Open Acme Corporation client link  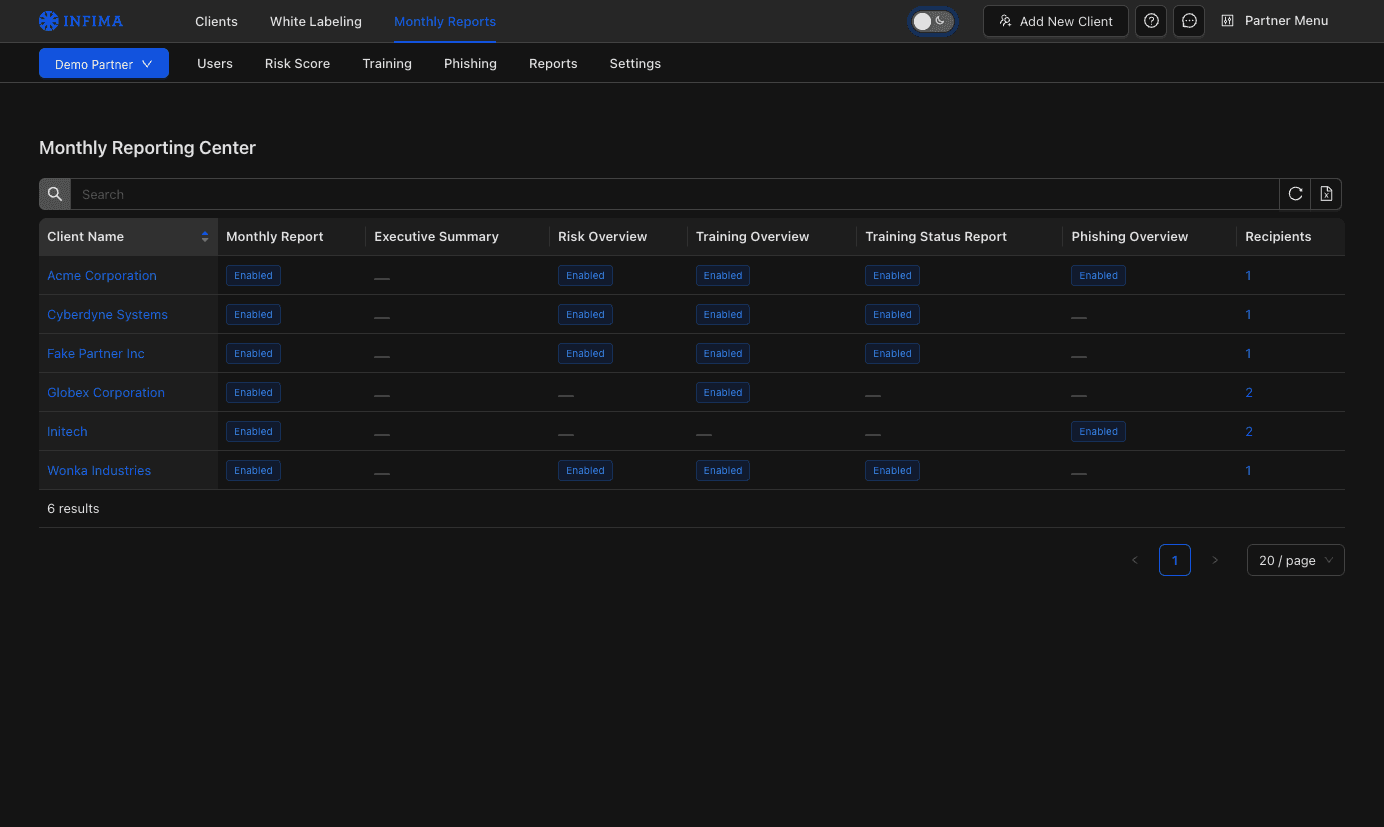[102, 275]
